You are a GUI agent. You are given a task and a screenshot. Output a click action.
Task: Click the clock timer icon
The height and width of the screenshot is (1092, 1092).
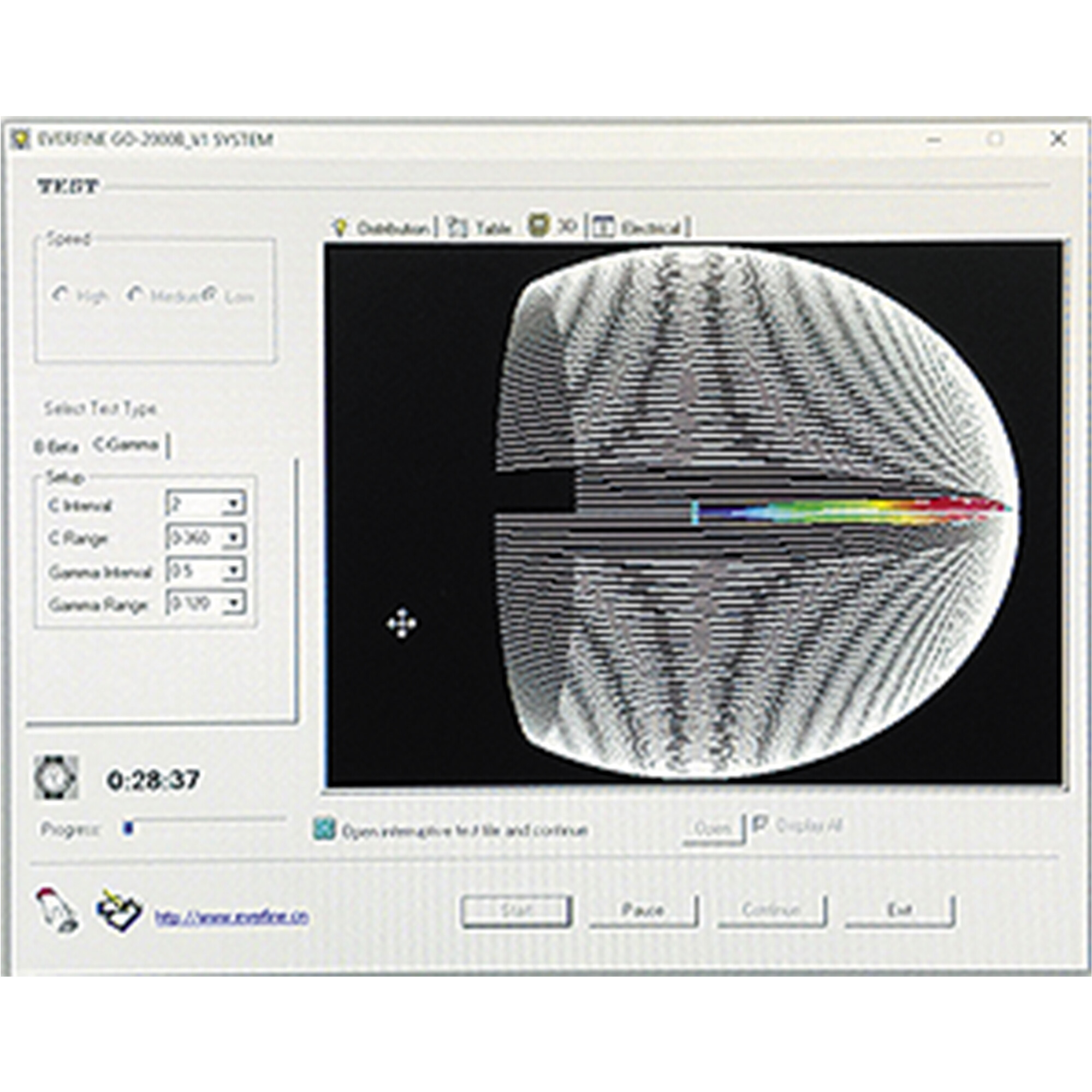click(56, 778)
